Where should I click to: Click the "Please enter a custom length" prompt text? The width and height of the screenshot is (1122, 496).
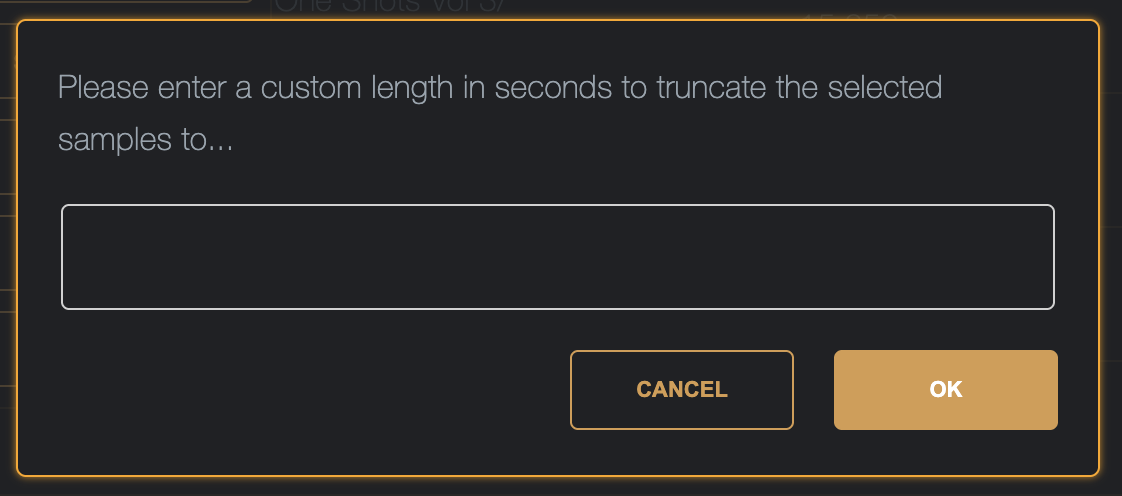(499, 88)
